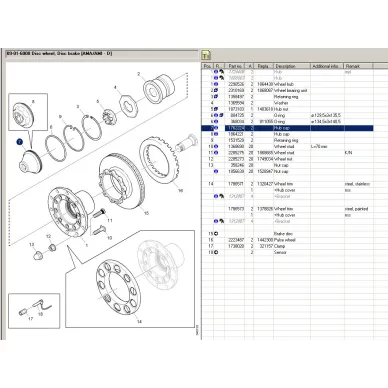
Task: Click the info icon on highlighted Hub cap row
Action: coord(215,128)
